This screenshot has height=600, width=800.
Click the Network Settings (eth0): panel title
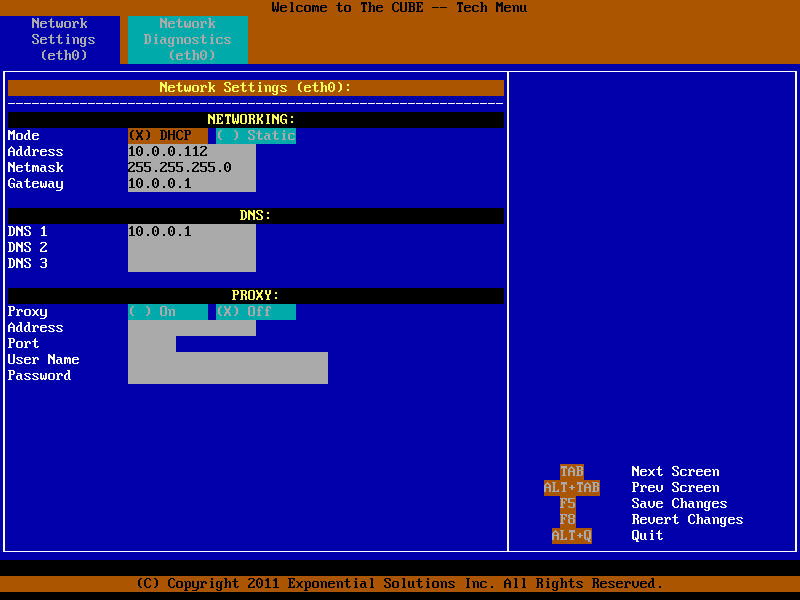pyautogui.click(x=256, y=88)
